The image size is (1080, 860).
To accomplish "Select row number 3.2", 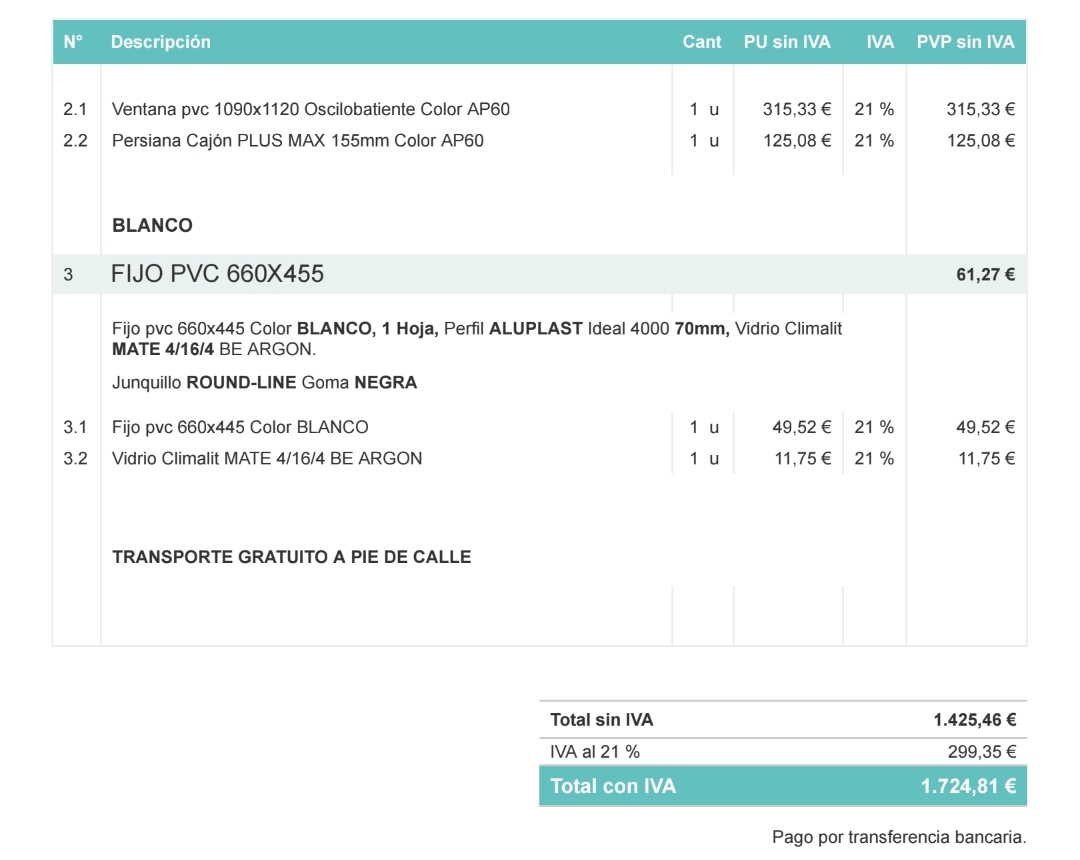I will click(x=75, y=459).
